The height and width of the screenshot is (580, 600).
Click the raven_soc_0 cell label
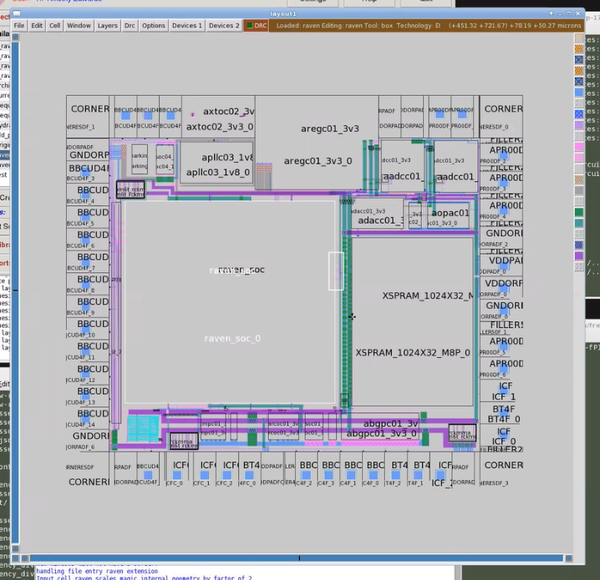click(x=232, y=338)
